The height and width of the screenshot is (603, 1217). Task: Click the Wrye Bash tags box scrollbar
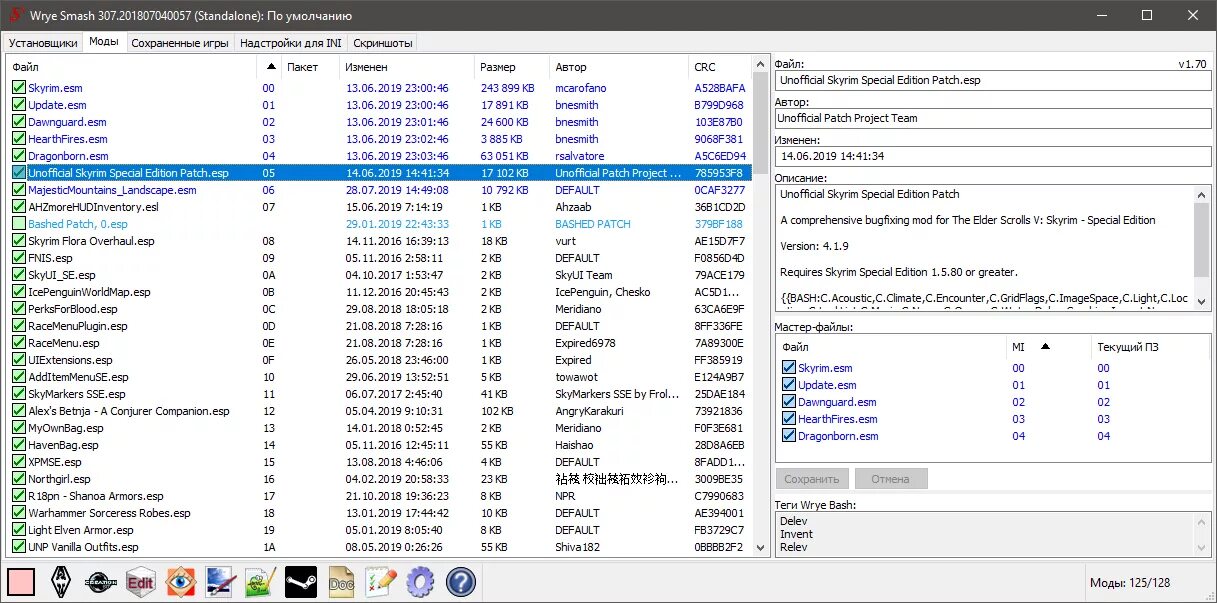[1203, 534]
